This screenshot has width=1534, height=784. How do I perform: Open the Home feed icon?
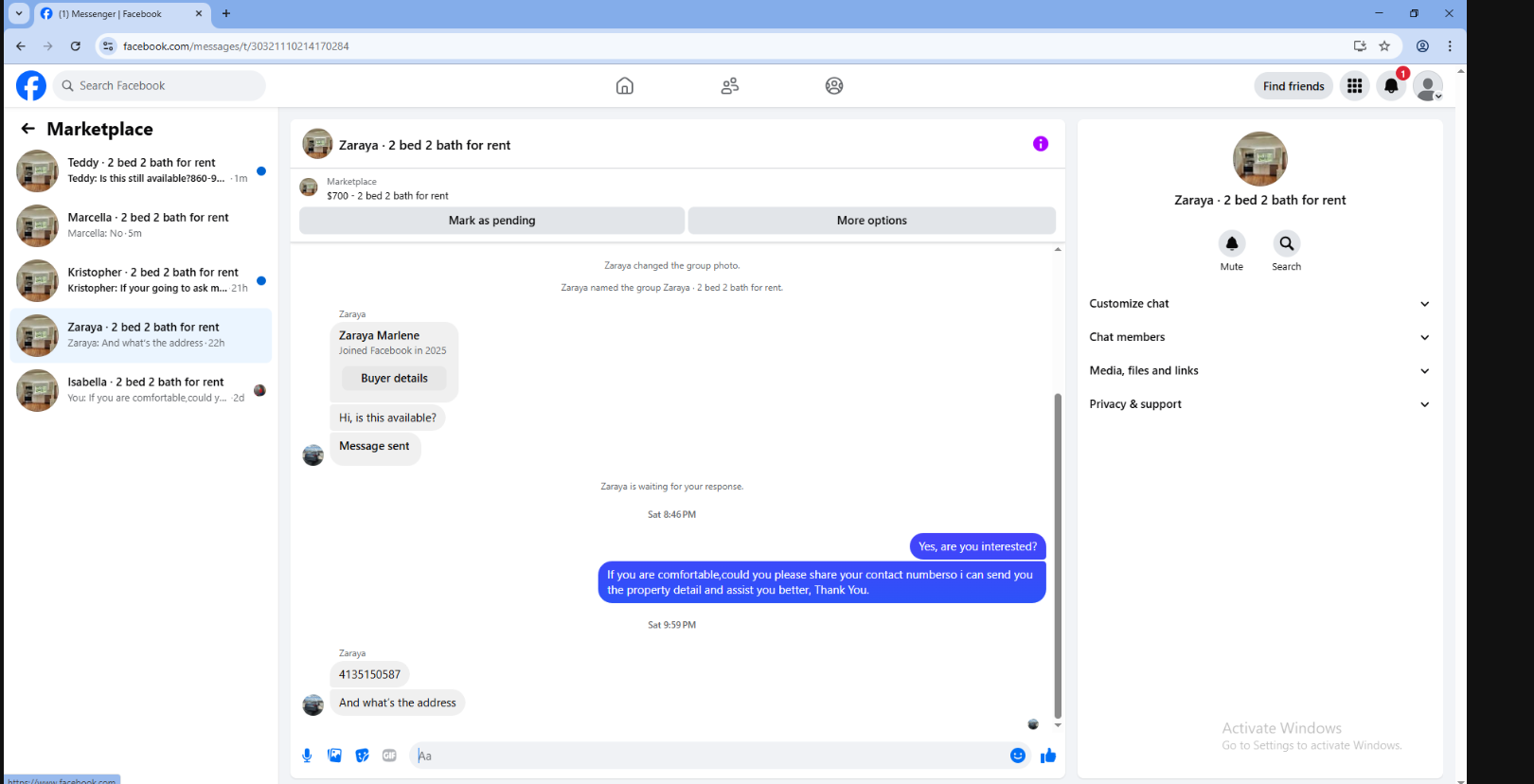[x=625, y=86]
